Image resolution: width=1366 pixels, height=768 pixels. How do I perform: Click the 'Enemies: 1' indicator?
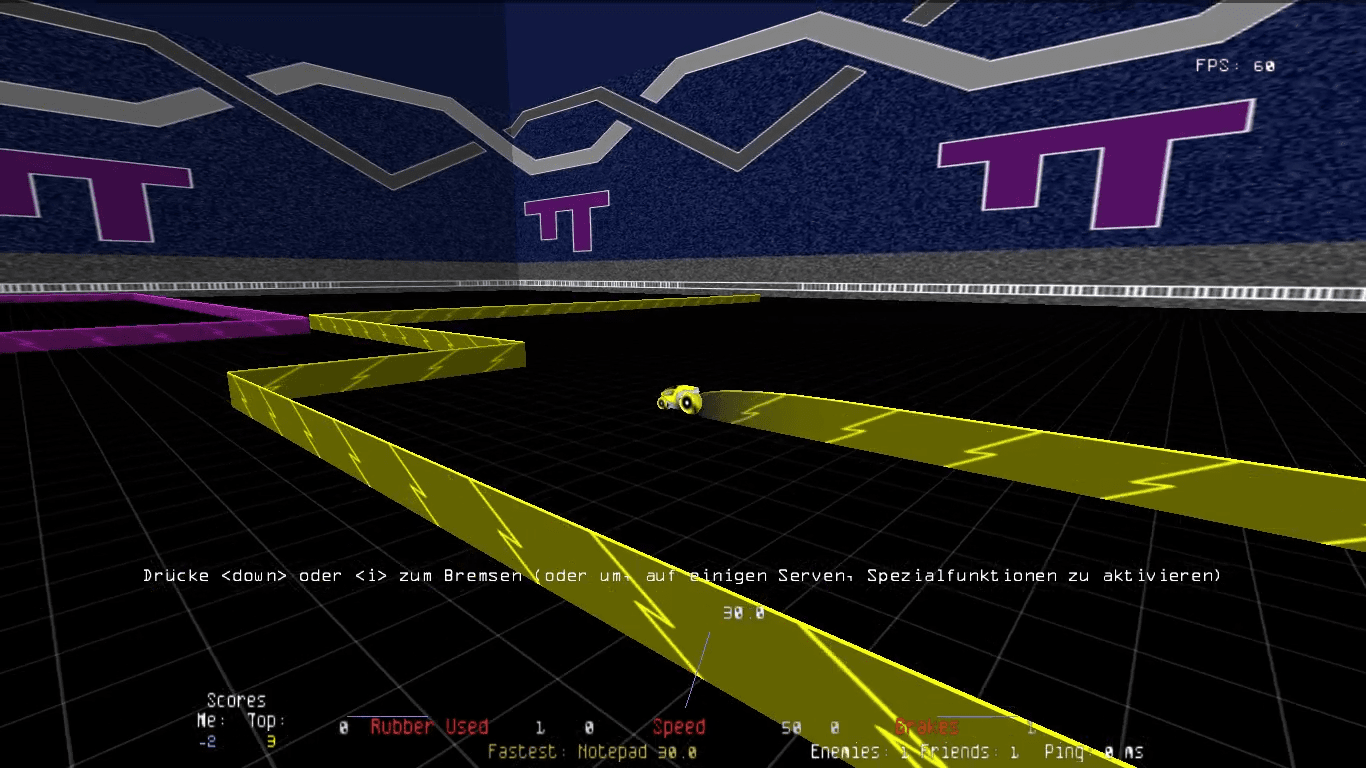click(859, 752)
